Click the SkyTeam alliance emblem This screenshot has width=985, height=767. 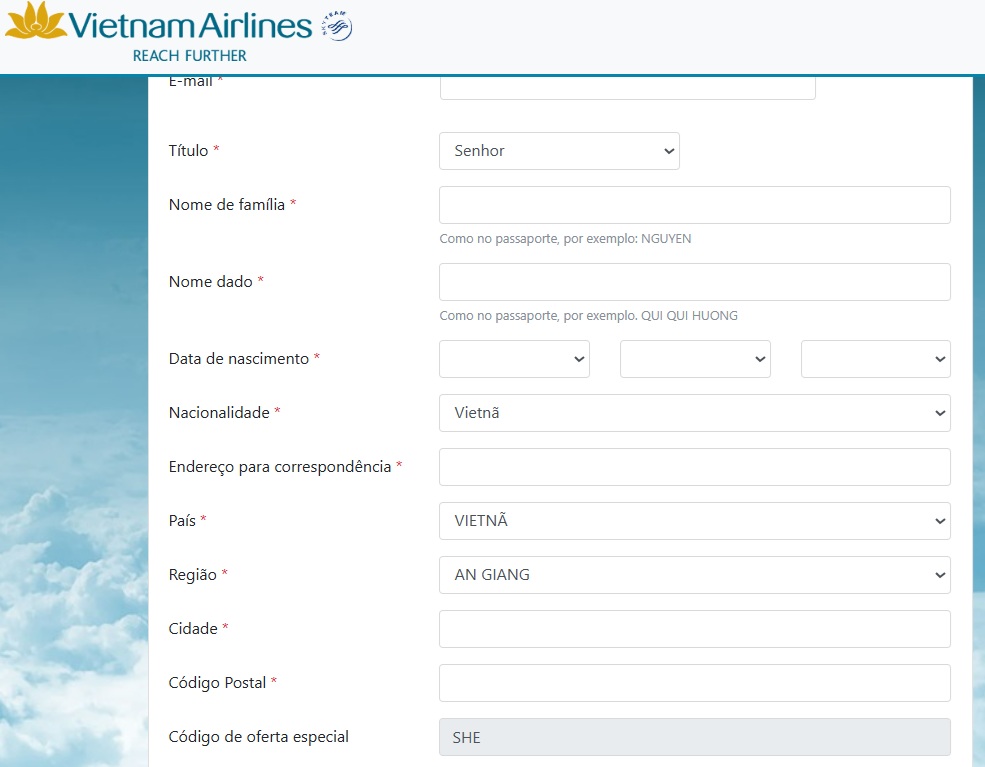[336, 26]
